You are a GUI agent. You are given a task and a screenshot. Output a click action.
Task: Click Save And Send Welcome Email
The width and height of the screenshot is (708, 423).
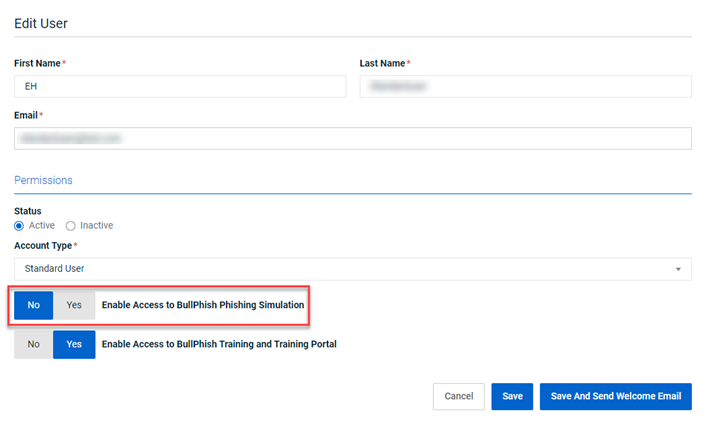tap(615, 396)
